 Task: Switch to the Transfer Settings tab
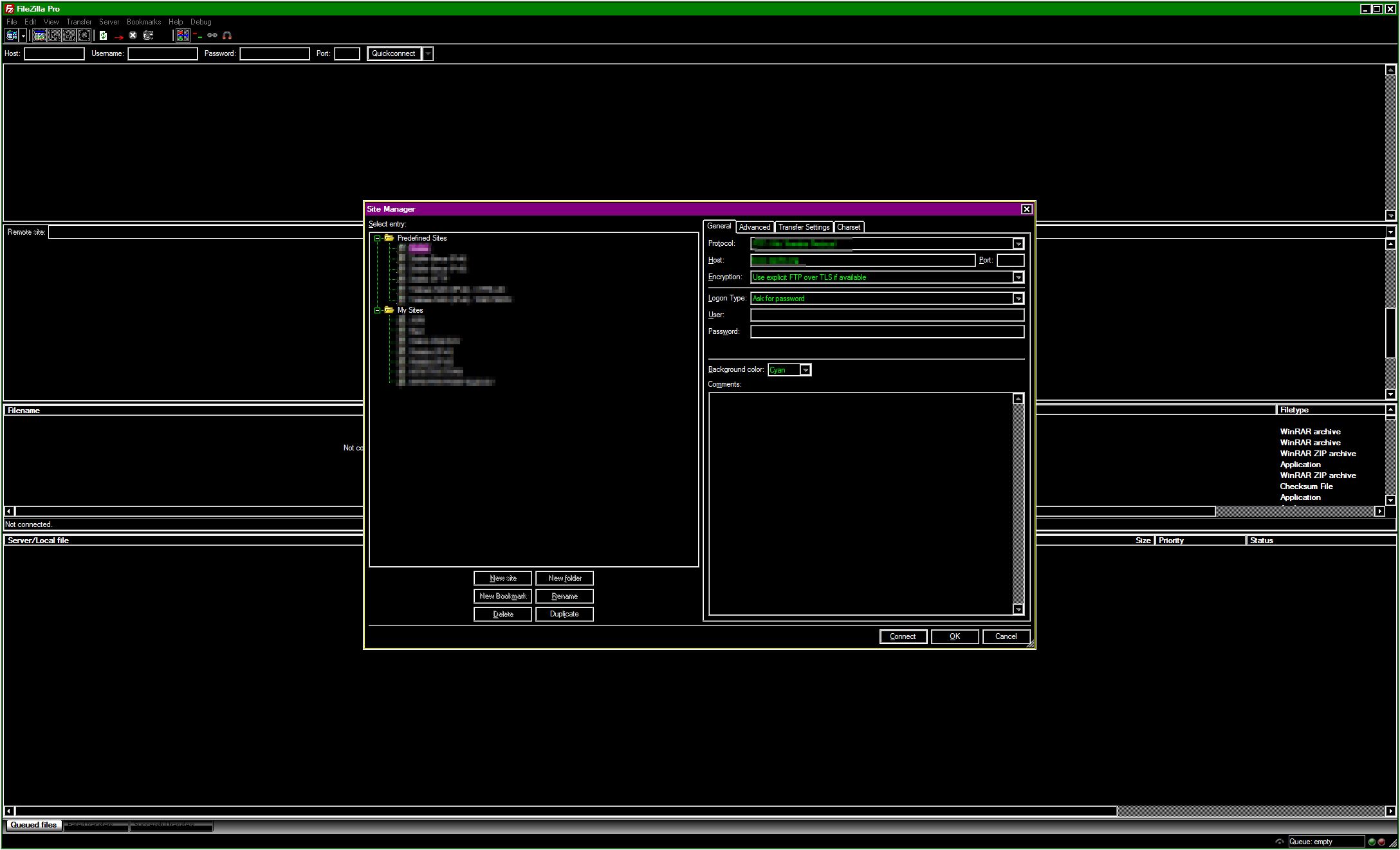point(804,227)
